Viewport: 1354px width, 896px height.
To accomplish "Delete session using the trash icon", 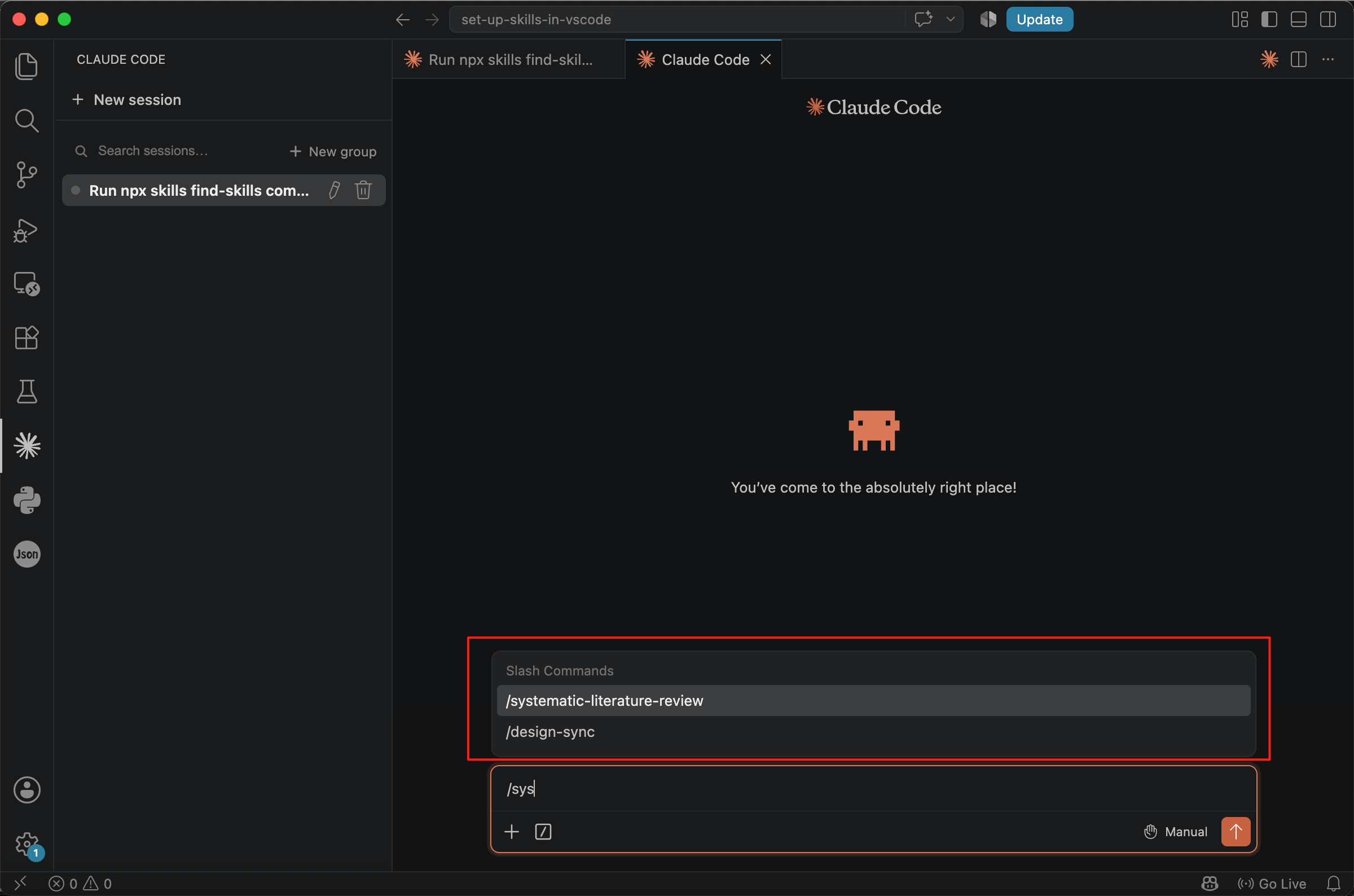I will coord(363,190).
